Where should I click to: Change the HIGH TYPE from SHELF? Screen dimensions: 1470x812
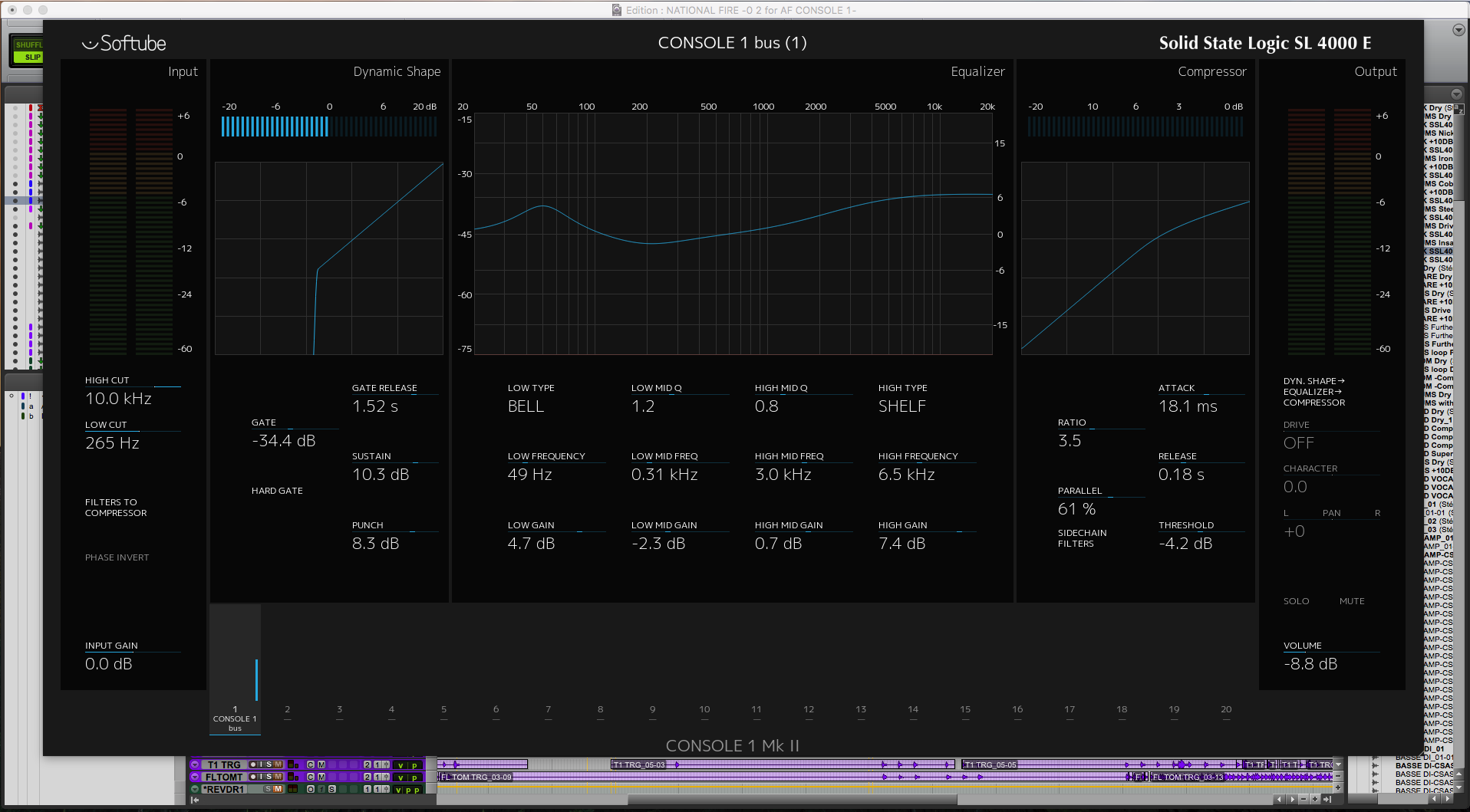click(902, 406)
